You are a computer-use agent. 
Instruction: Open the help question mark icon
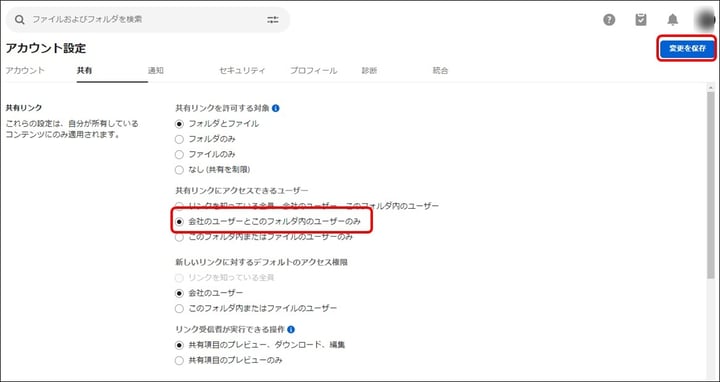pos(609,20)
